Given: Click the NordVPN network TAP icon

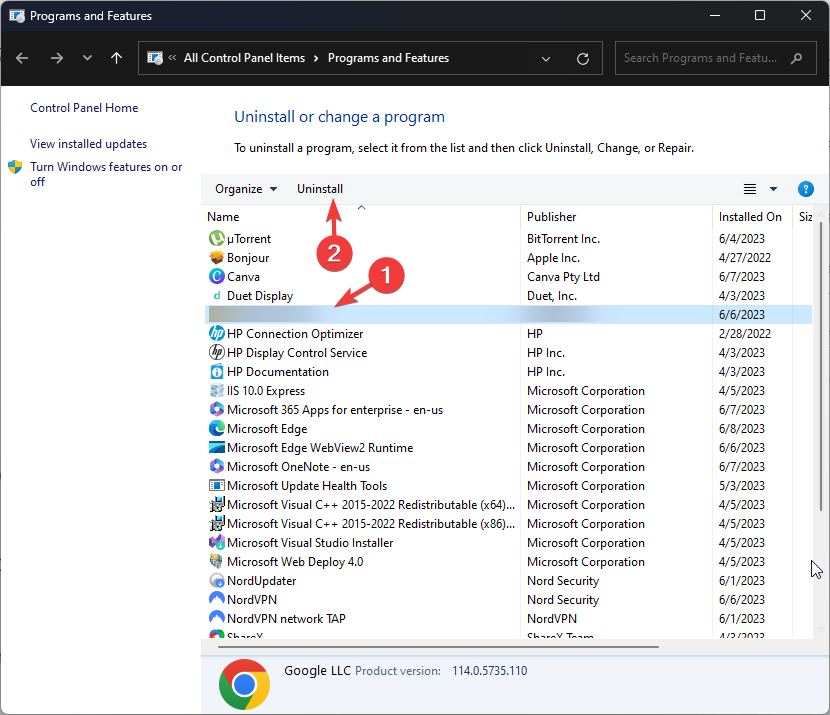Looking at the screenshot, I should pyautogui.click(x=216, y=618).
